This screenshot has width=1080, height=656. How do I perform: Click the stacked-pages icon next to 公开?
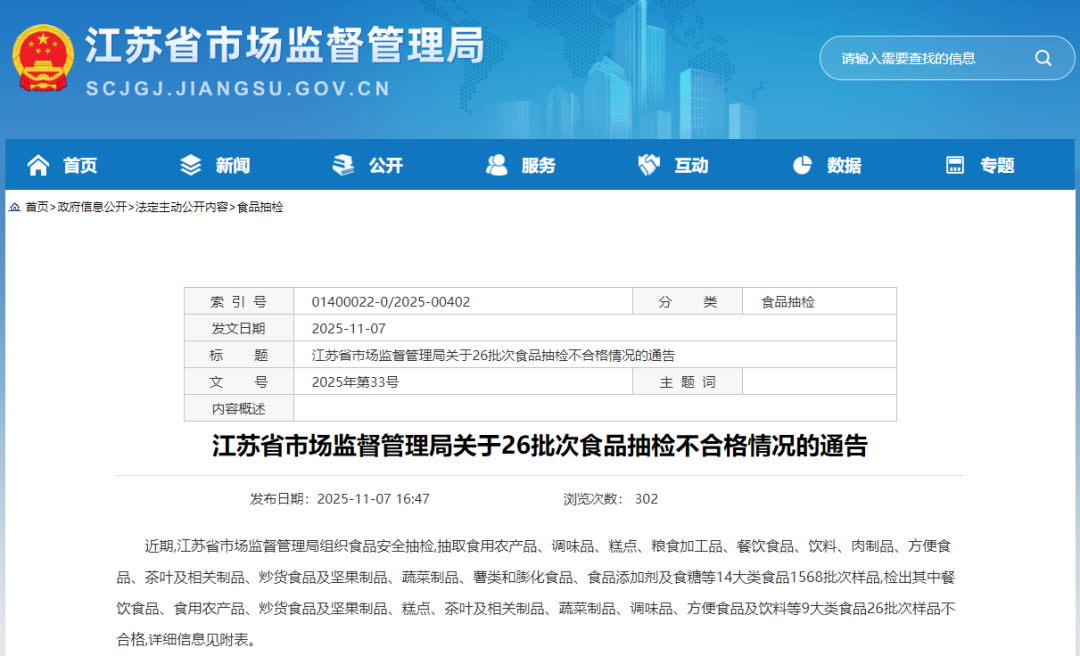[343, 165]
